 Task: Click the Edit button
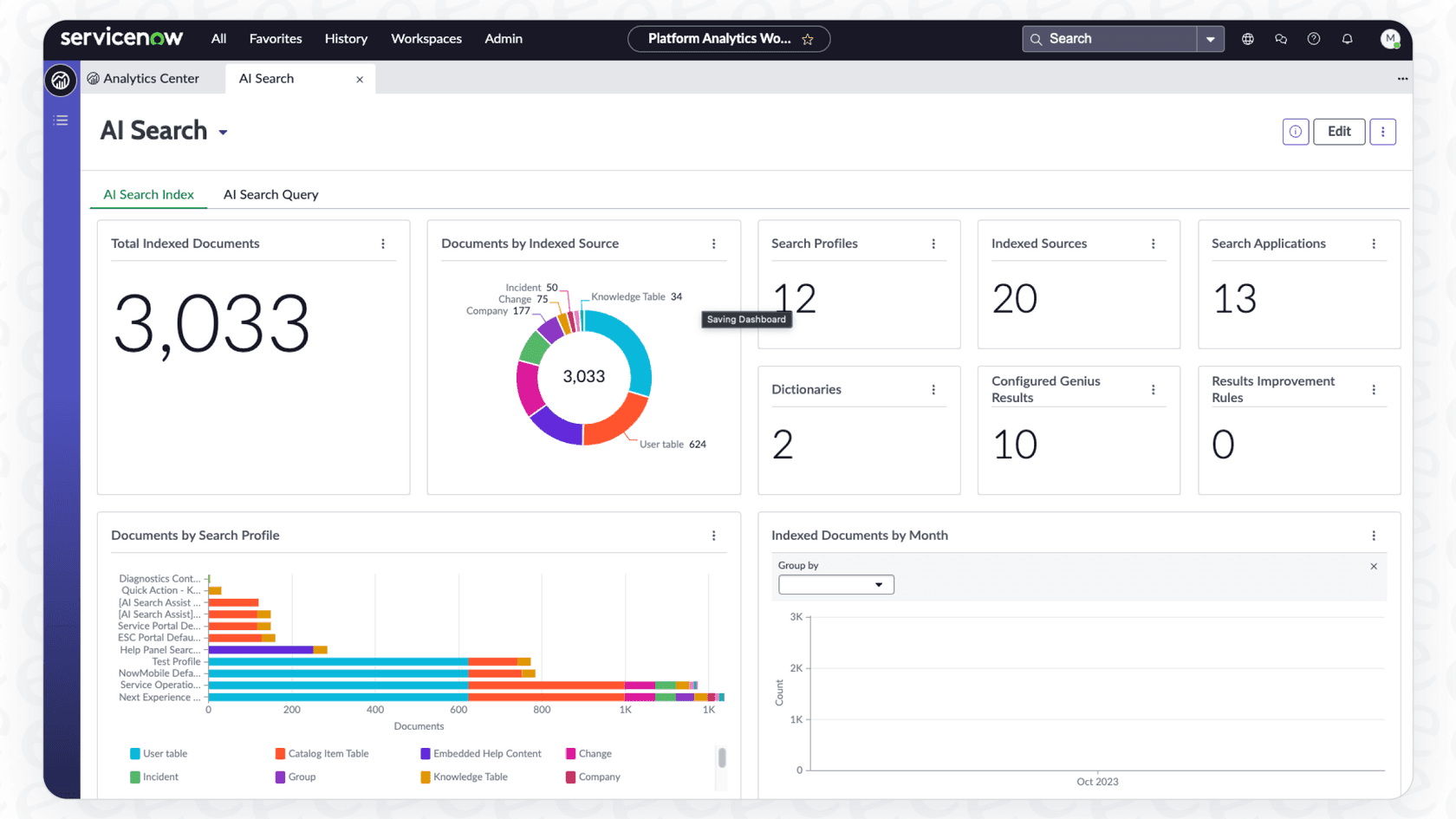(1339, 131)
